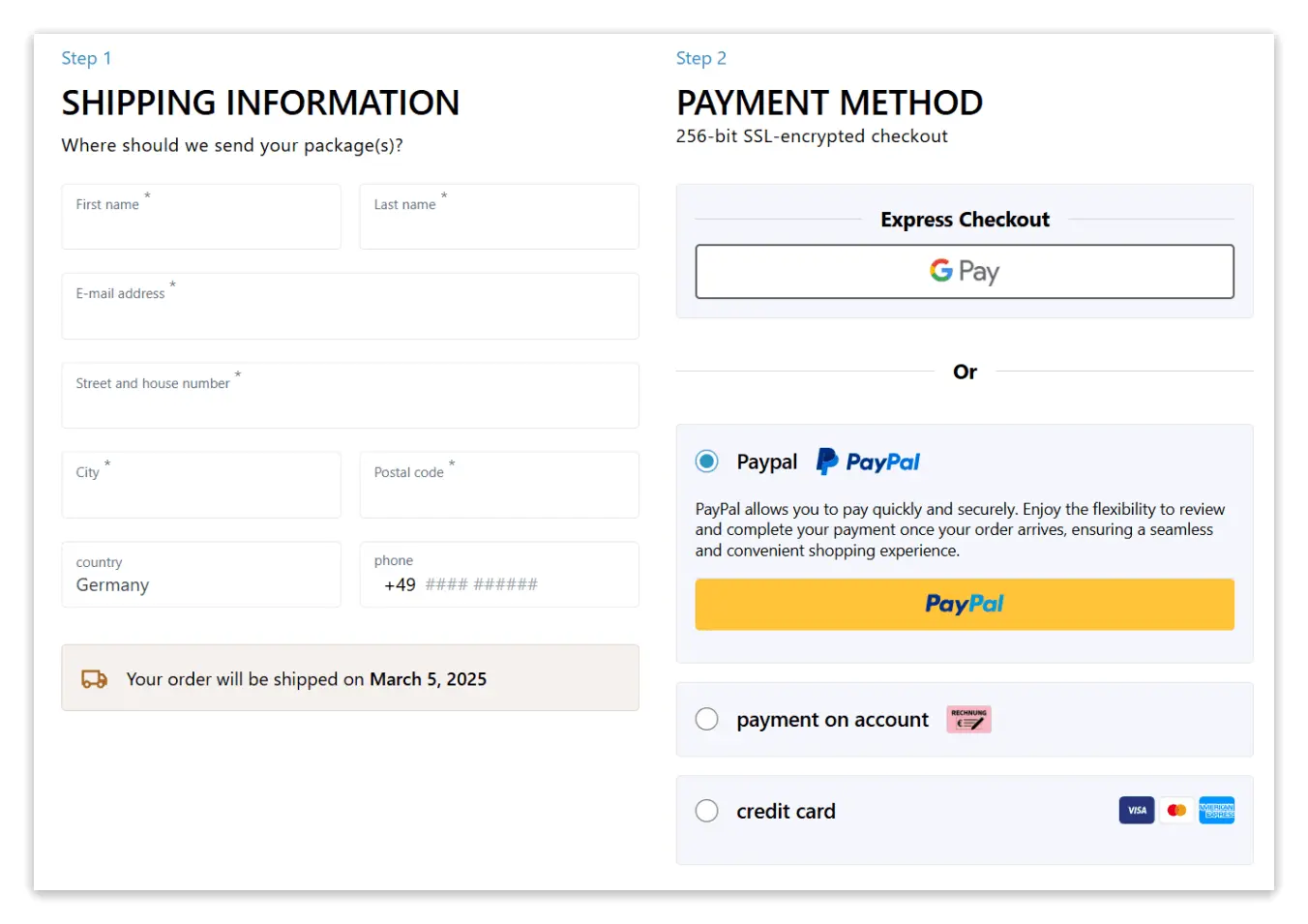Click the Mastercard icon

tap(1176, 810)
